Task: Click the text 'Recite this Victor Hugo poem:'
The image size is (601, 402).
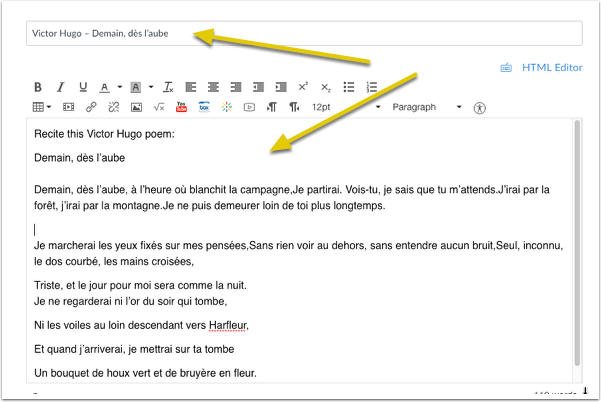Action: click(104, 134)
